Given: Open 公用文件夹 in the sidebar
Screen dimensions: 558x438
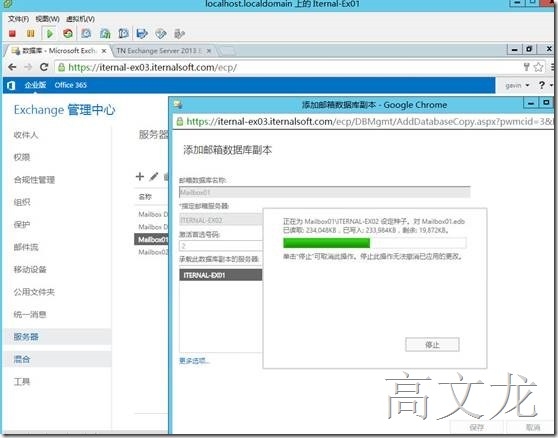Looking at the screenshot, I should (34, 292).
